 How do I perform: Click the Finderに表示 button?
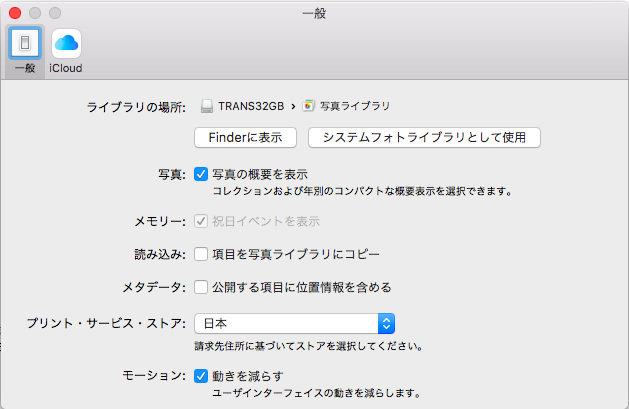click(x=246, y=138)
